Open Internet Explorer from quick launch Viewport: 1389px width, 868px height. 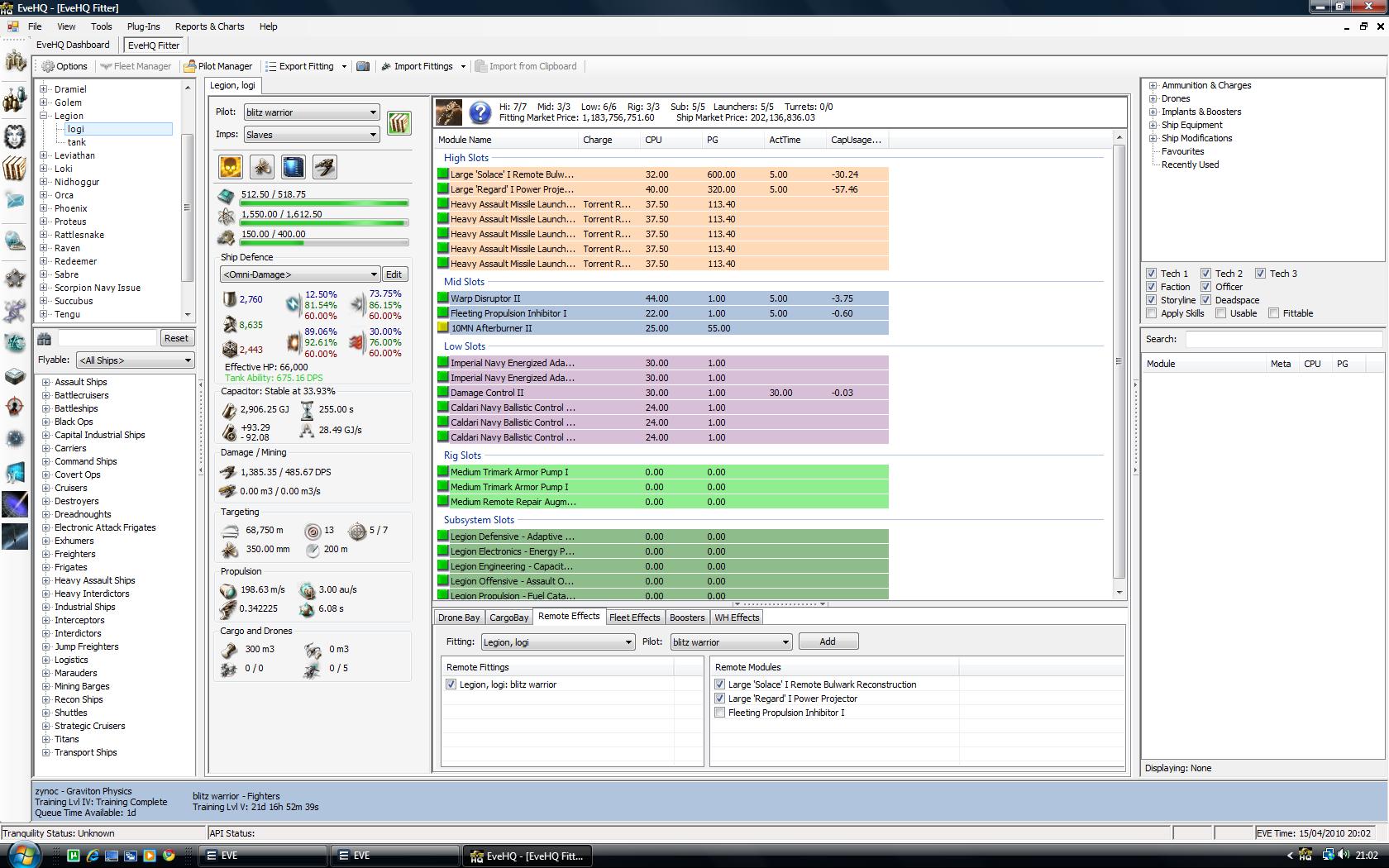[x=93, y=856]
